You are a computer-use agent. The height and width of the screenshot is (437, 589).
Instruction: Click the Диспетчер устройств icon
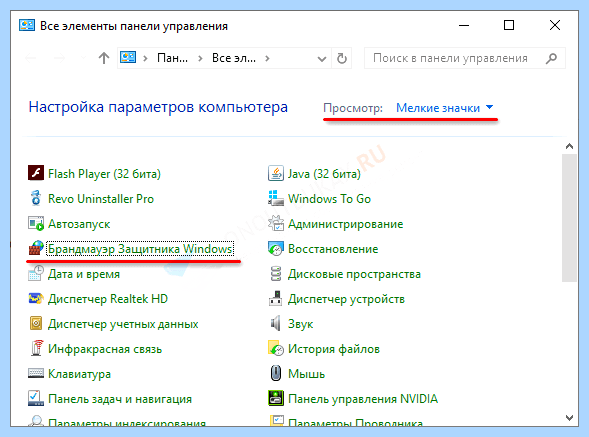pyautogui.click(x=276, y=298)
